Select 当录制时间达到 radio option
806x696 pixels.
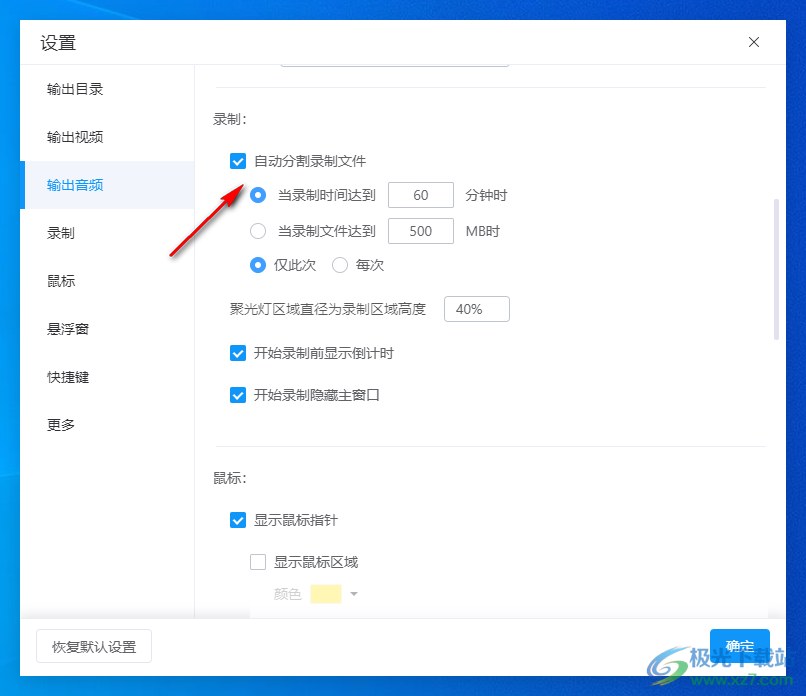tap(258, 195)
